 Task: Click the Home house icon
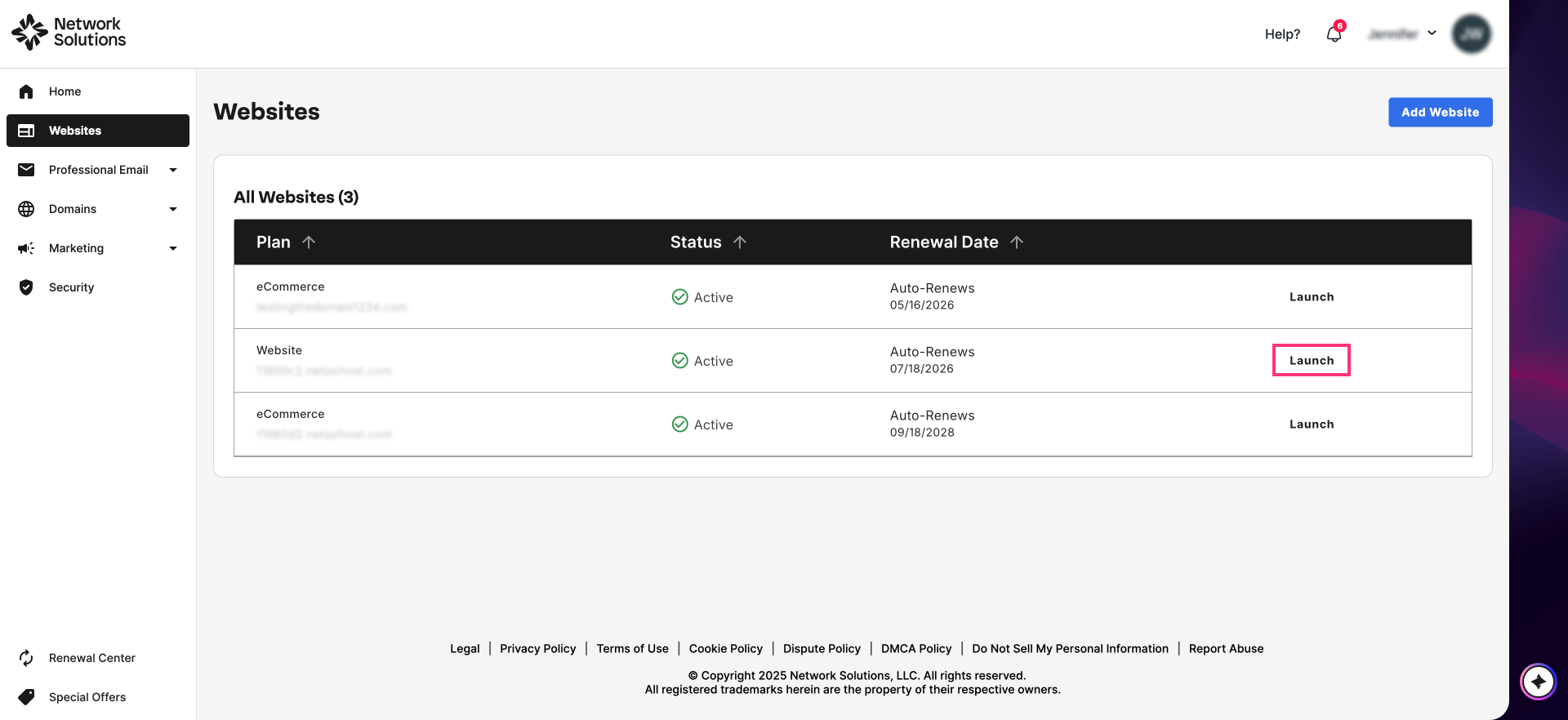point(26,91)
